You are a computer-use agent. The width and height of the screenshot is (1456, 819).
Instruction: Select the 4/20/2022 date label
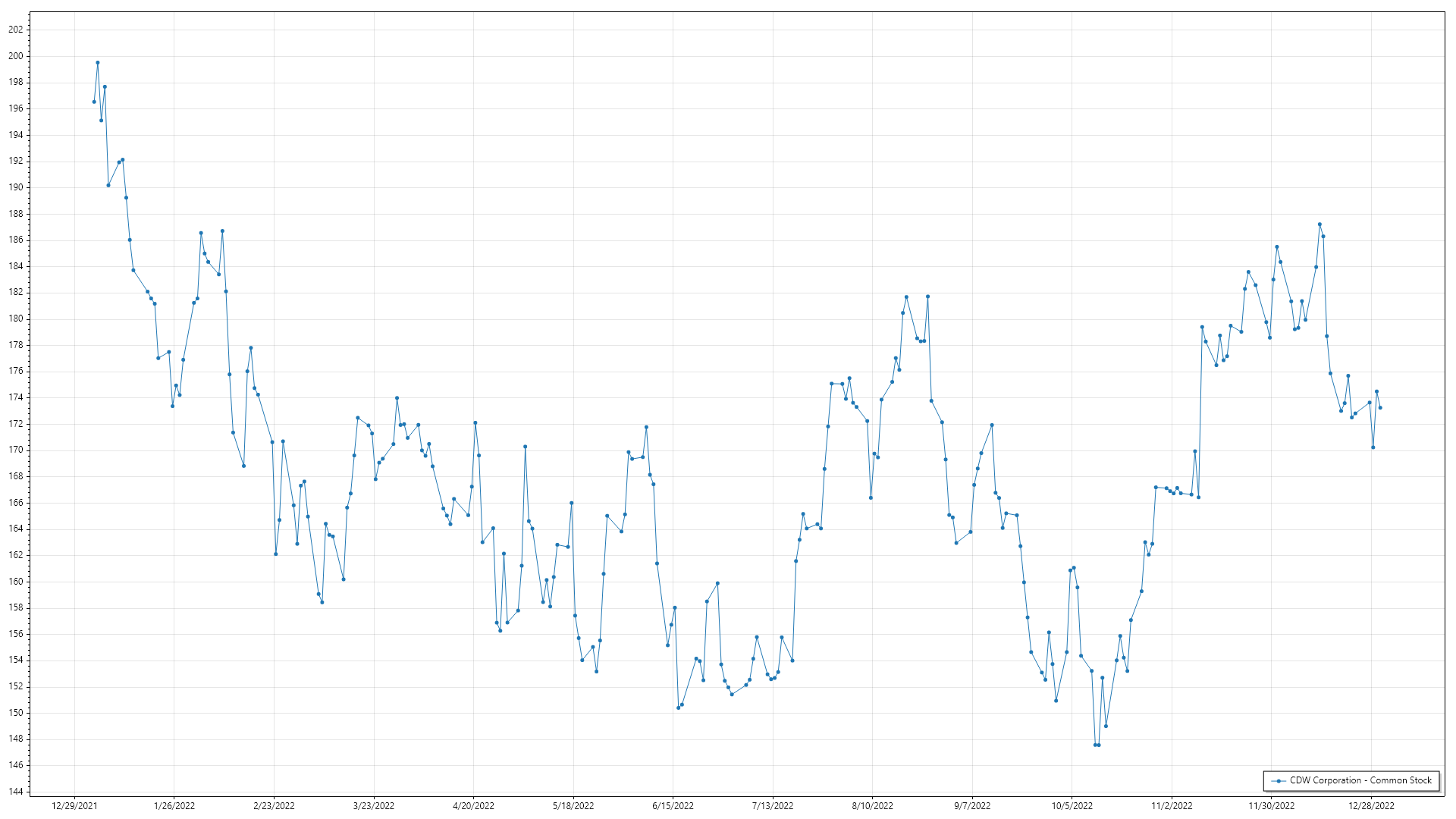point(473,806)
